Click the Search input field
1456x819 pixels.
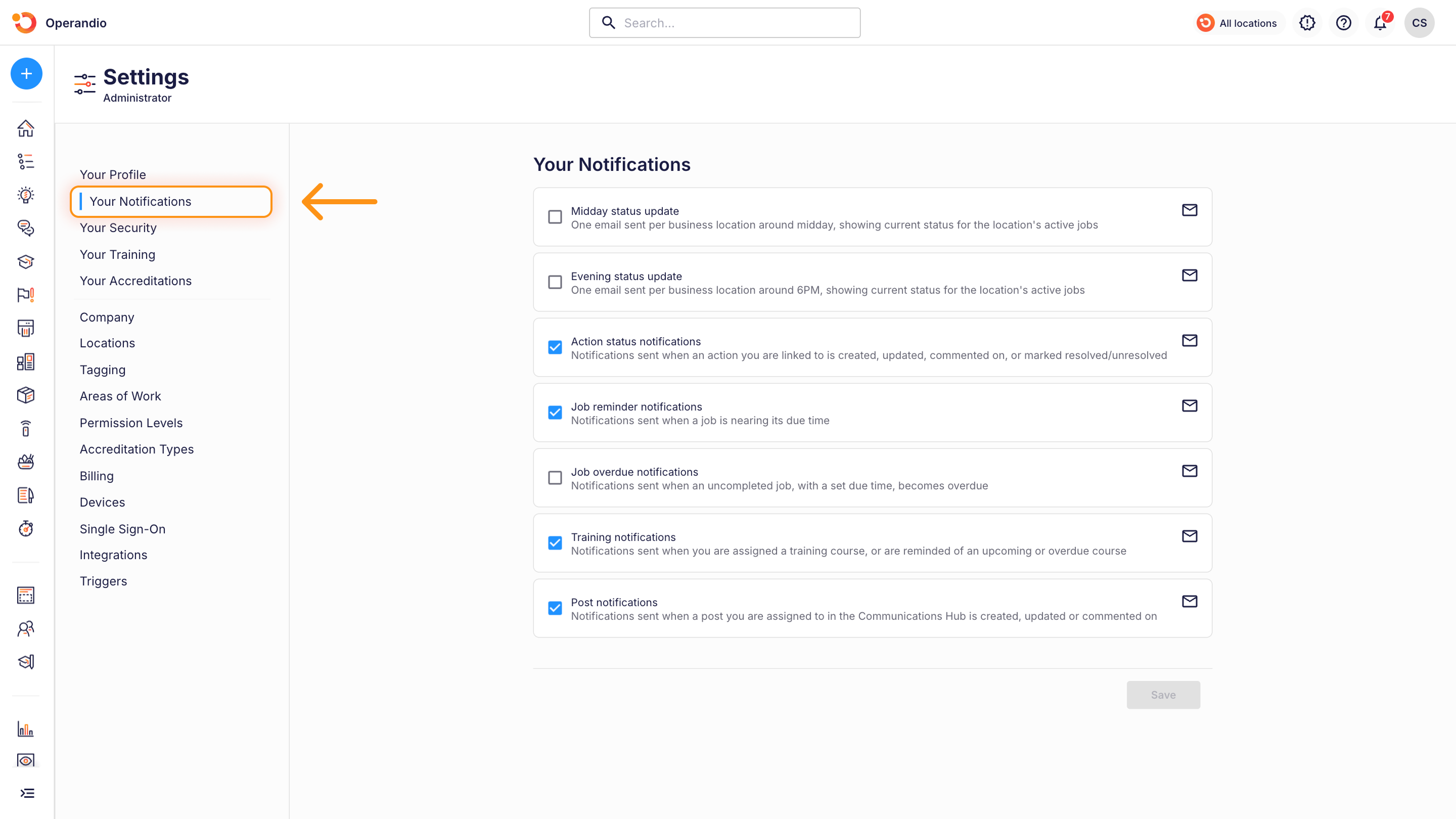click(x=724, y=23)
